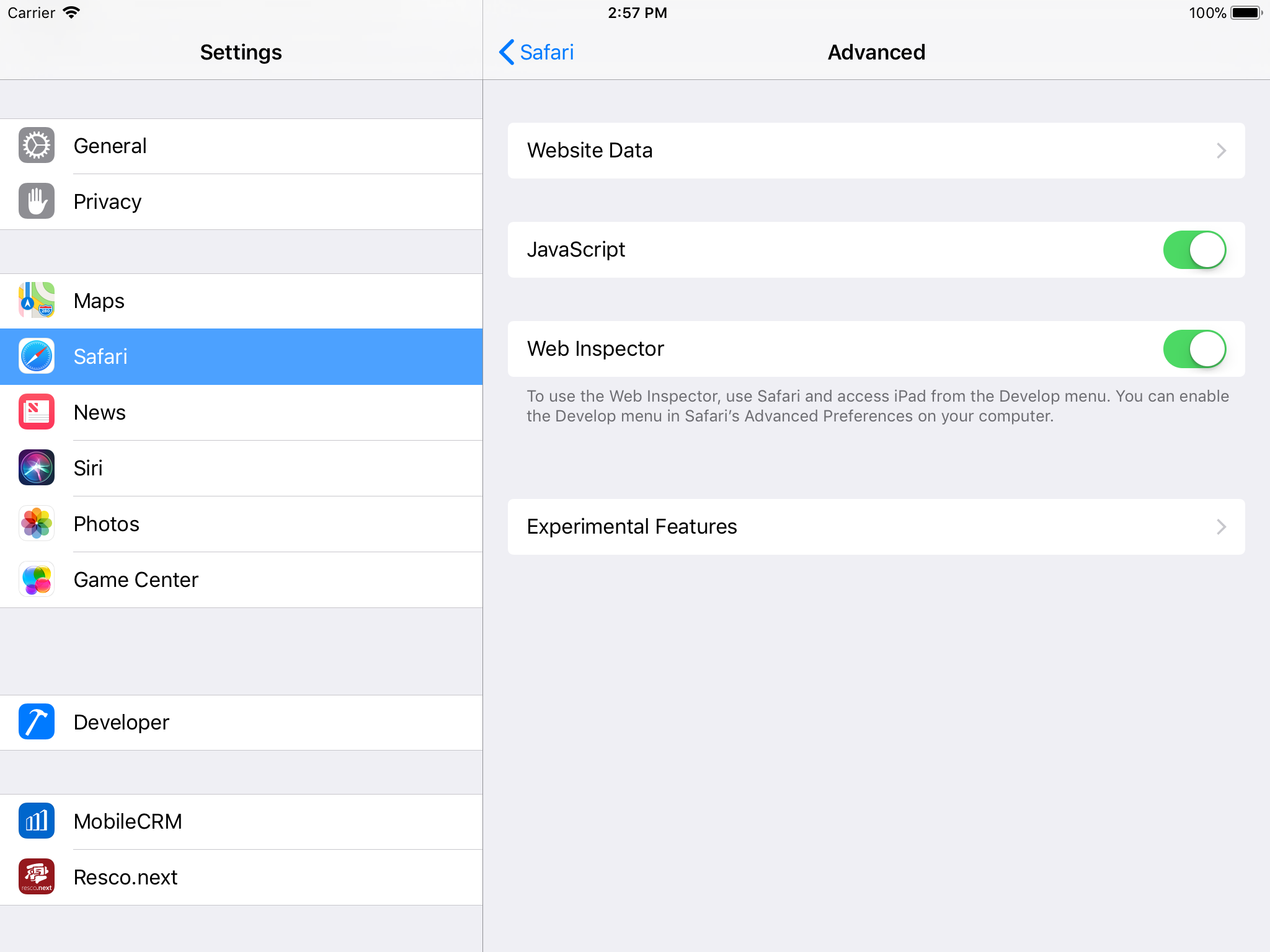Expand Experimental Features via its chevron
The image size is (1270, 952).
[x=1221, y=527]
